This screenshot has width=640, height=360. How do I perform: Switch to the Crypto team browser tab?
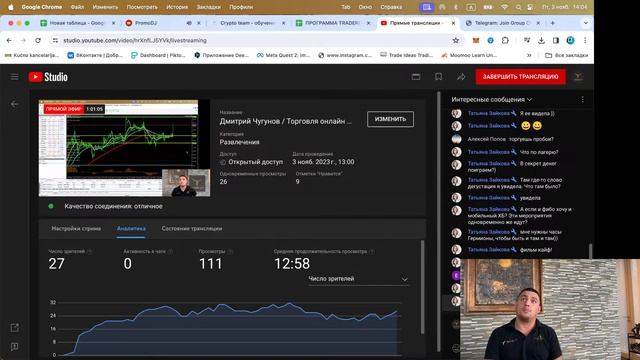click(x=249, y=23)
